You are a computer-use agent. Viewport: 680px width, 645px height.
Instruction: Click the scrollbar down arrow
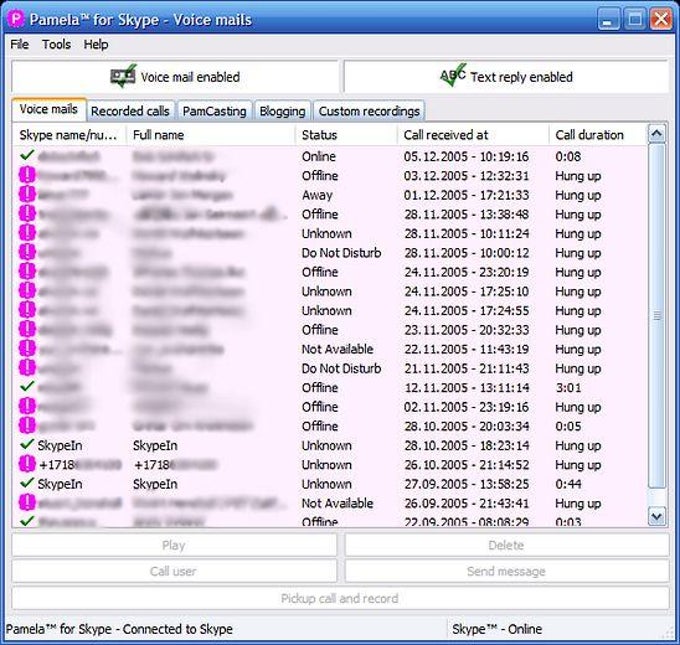[657, 517]
